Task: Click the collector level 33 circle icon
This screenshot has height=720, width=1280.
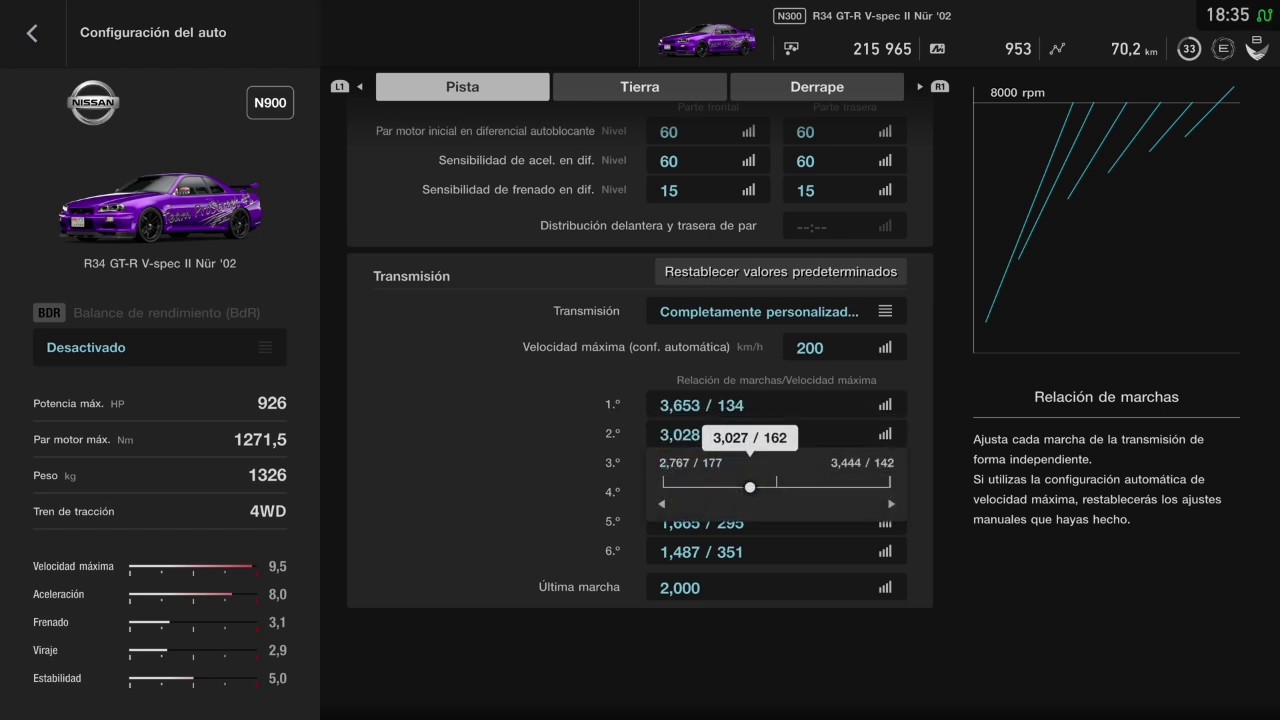Action: coord(1189,49)
